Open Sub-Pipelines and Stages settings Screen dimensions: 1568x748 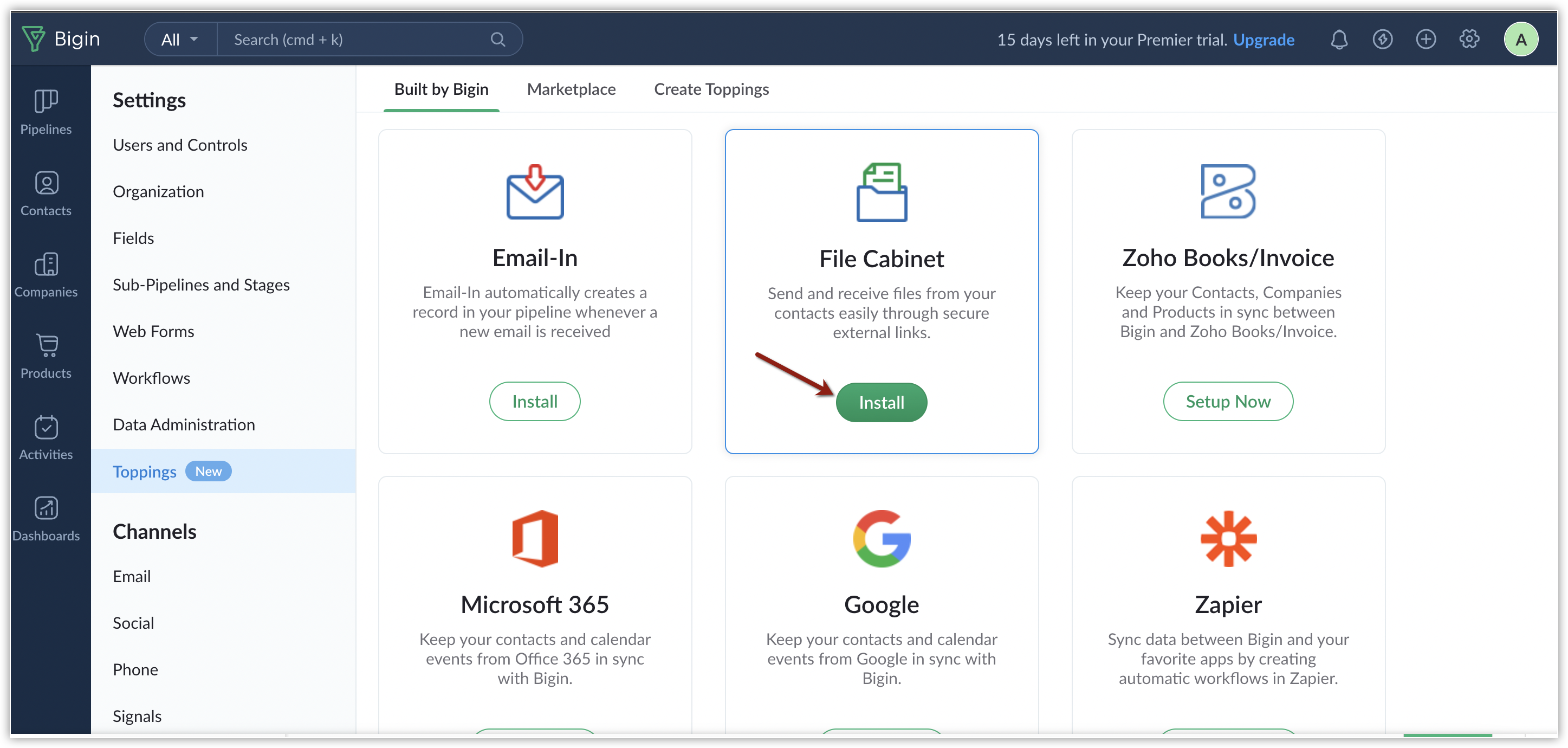pyautogui.click(x=201, y=285)
